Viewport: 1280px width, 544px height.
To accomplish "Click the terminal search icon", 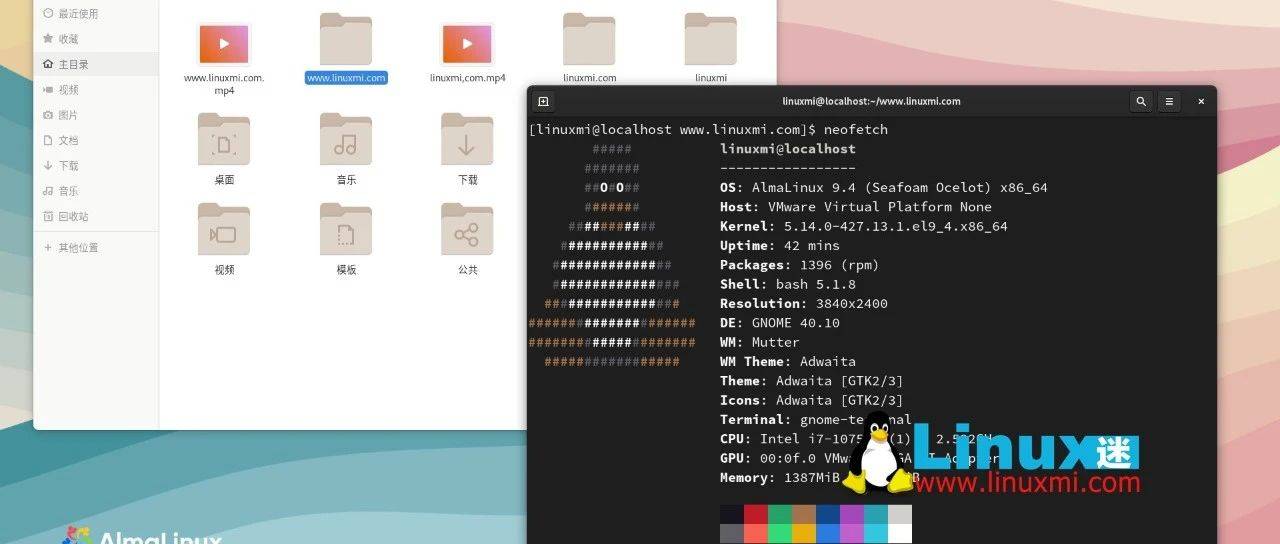I will [x=1141, y=101].
